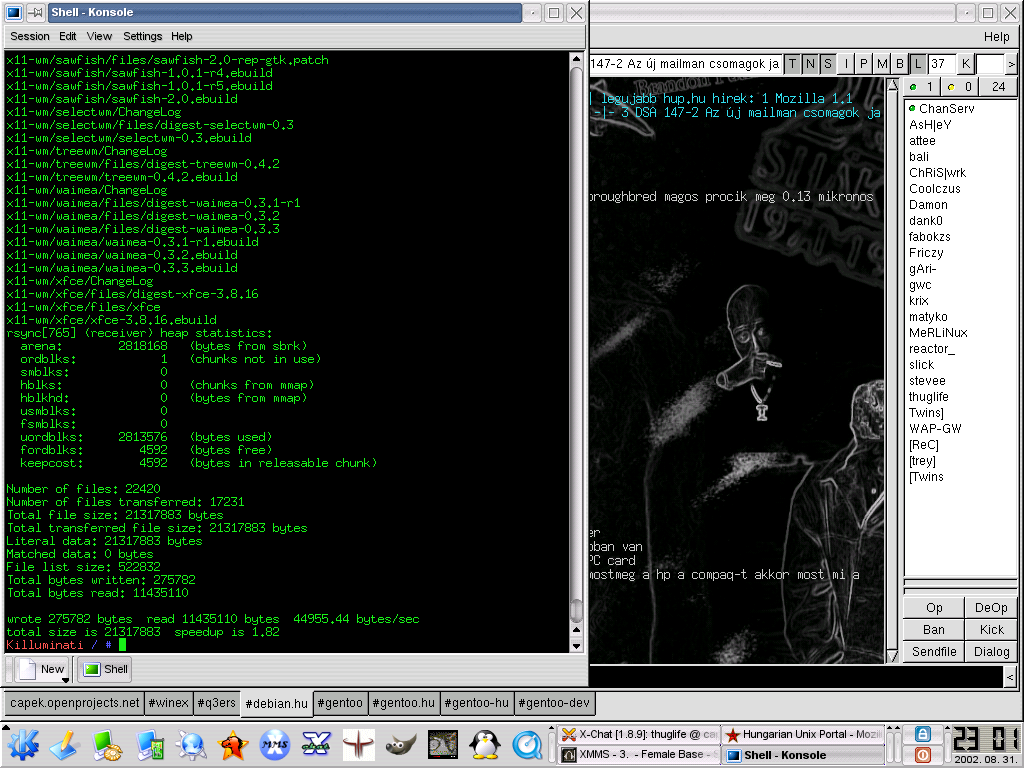
Task: Click the user limit field showing 37
Action: click(x=941, y=63)
